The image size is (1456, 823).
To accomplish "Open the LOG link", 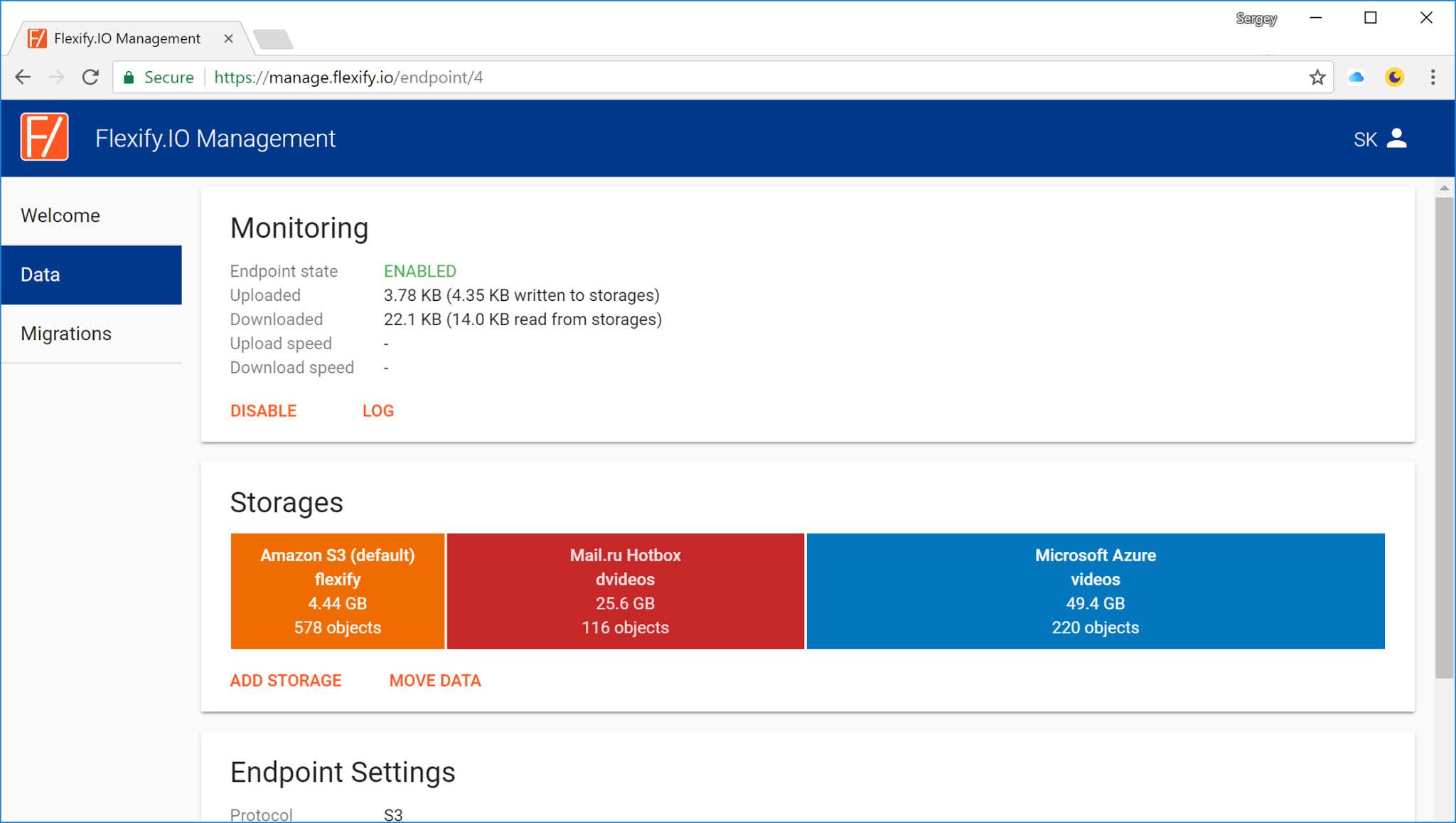I will point(378,410).
